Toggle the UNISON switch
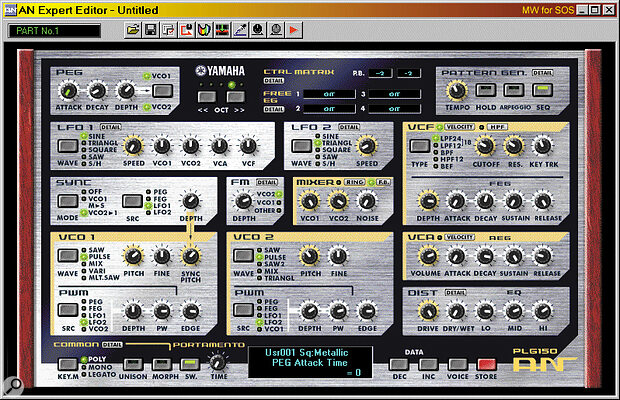This screenshot has height=400, width=620. point(133,364)
